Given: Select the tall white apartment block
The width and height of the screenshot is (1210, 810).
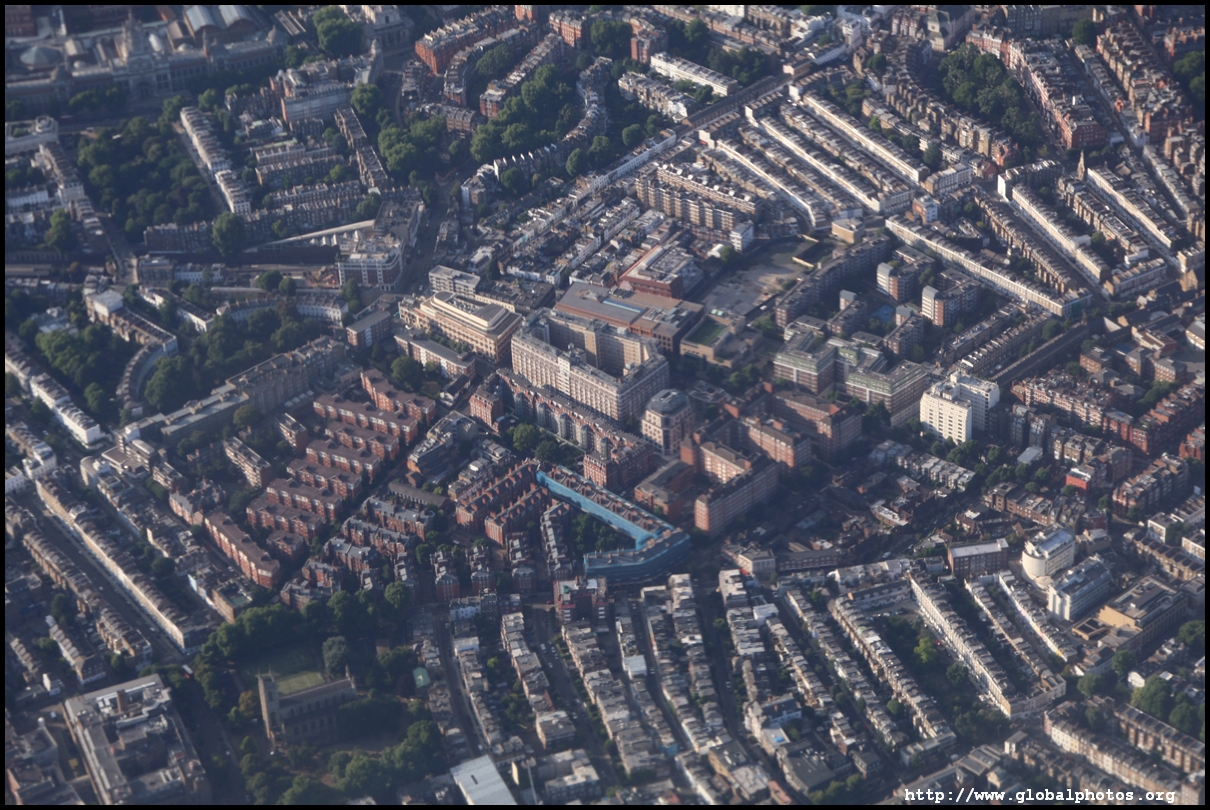Looking at the screenshot, I should coord(946,413).
